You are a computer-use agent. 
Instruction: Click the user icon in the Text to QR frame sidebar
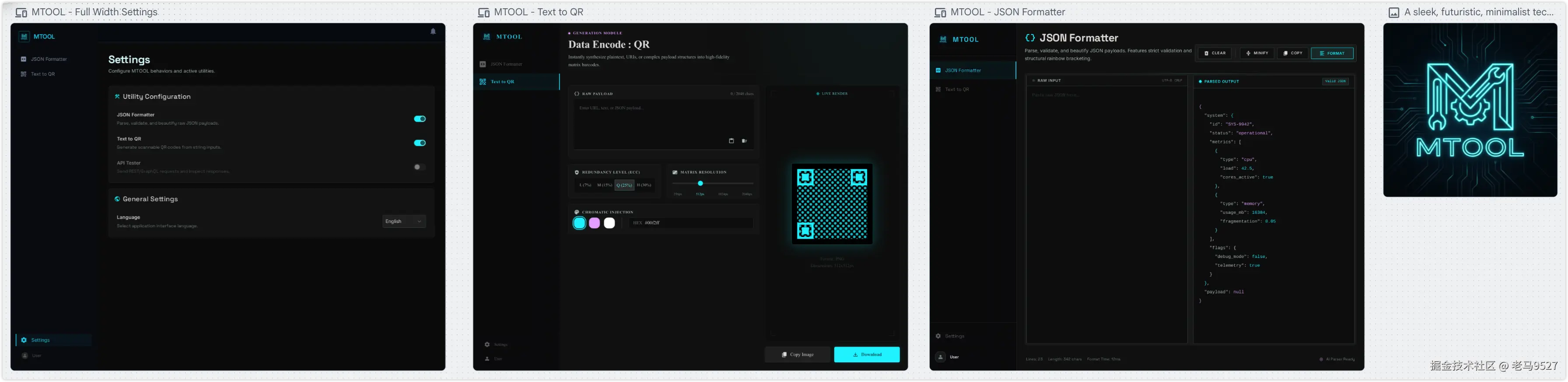pos(487,359)
